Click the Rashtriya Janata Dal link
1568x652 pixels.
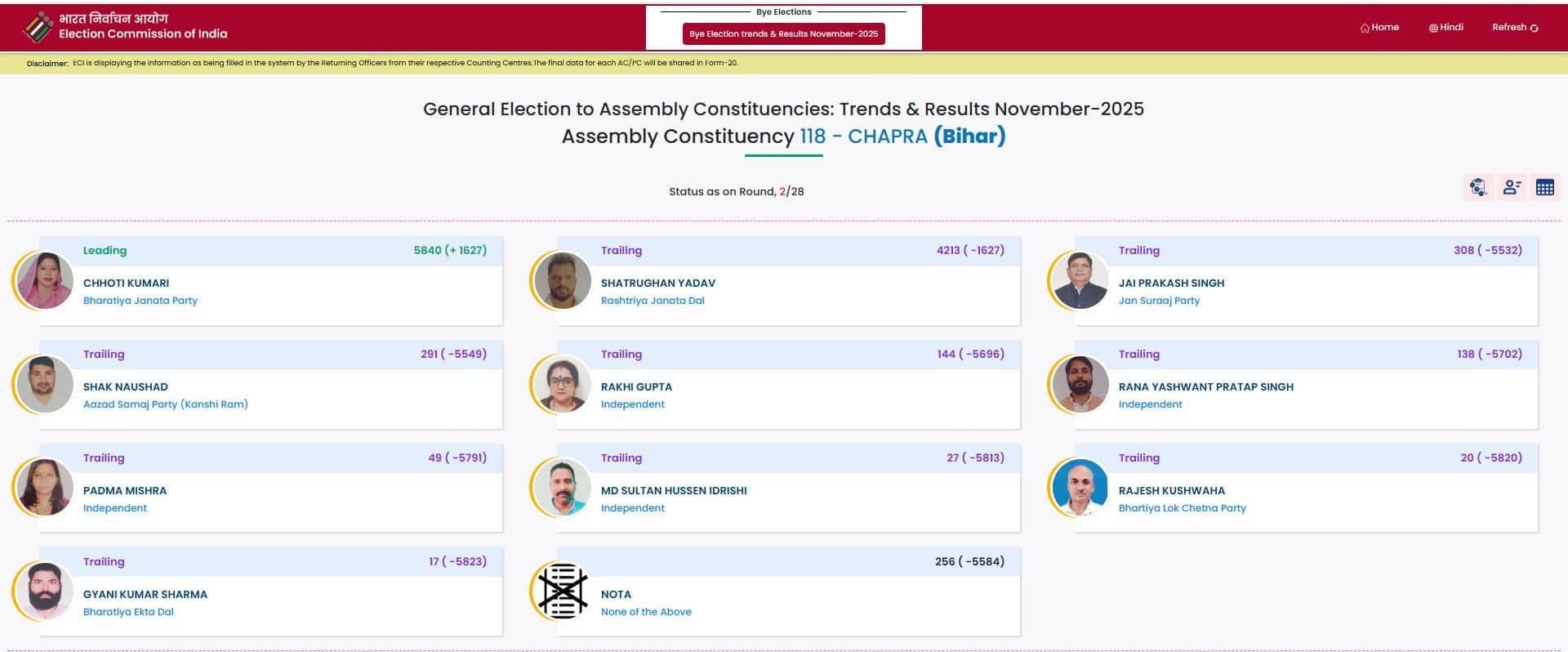653,300
